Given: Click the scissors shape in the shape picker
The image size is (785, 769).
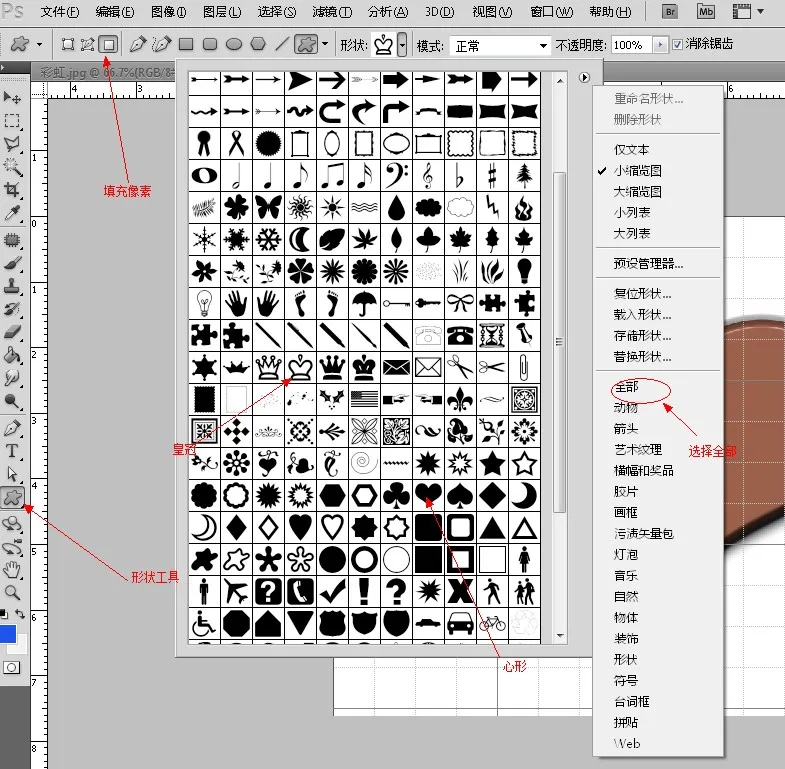Looking at the screenshot, I should click(x=460, y=367).
